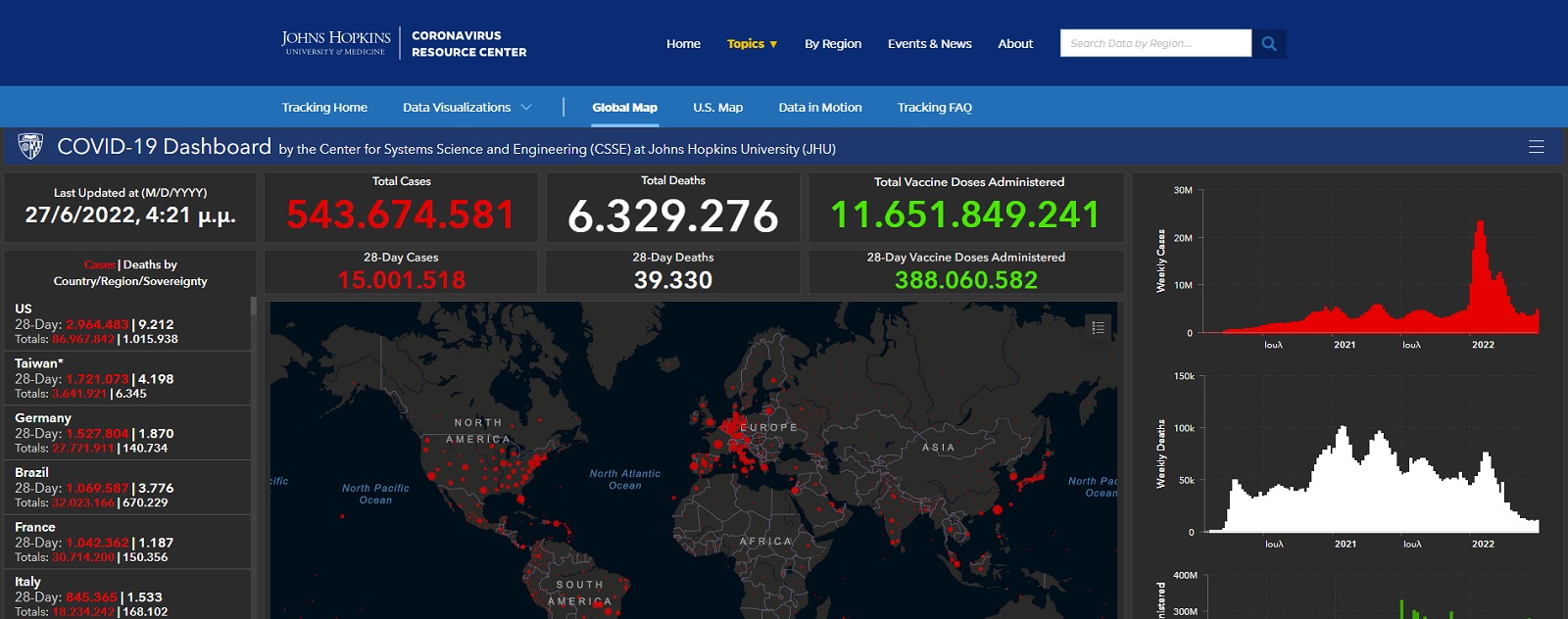Switch the country list to Cases
Image resolution: width=1568 pixels, height=619 pixels.
pyautogui.click(x=99, y=264)
